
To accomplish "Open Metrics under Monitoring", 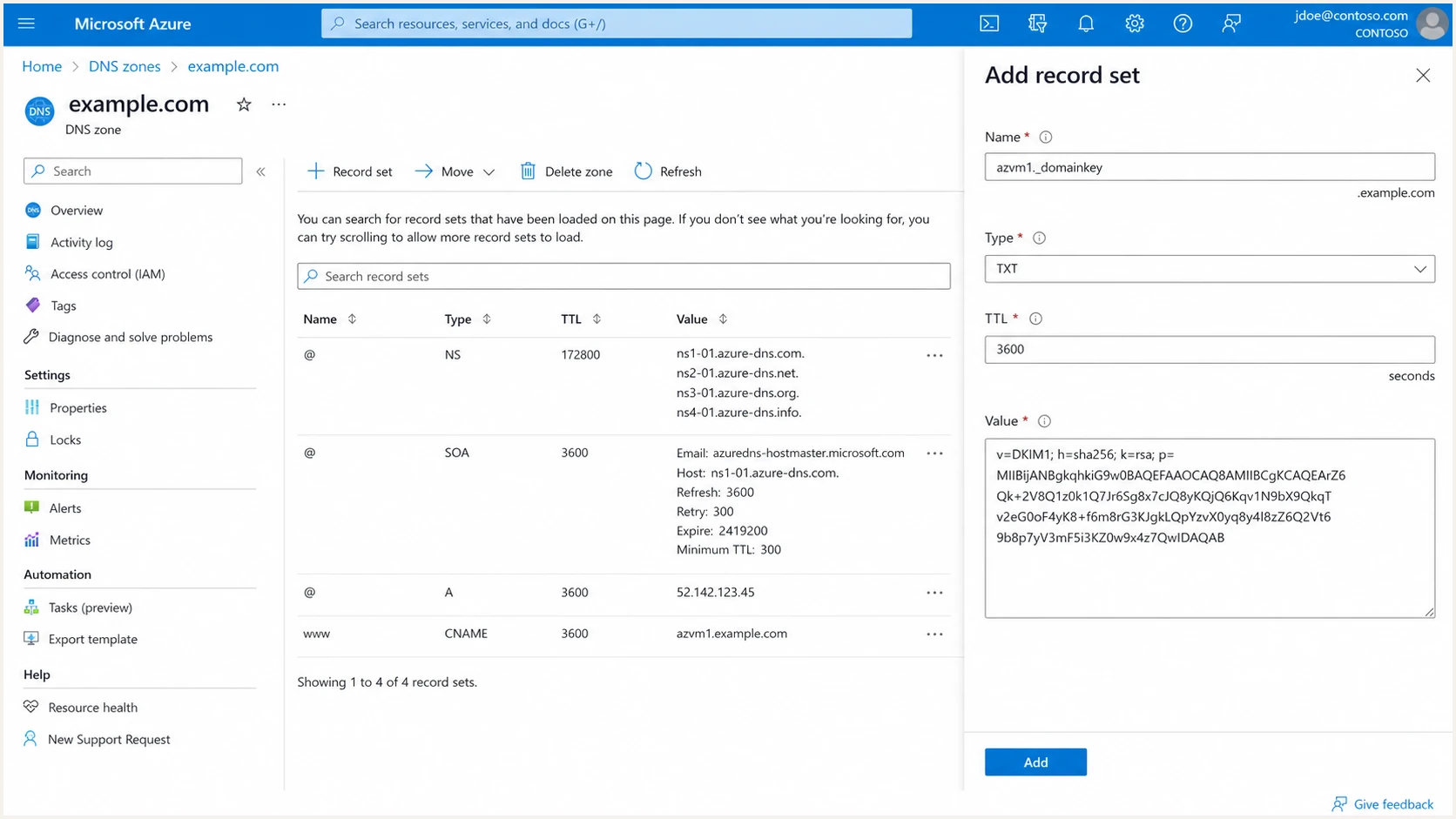I will coord(57,540).
